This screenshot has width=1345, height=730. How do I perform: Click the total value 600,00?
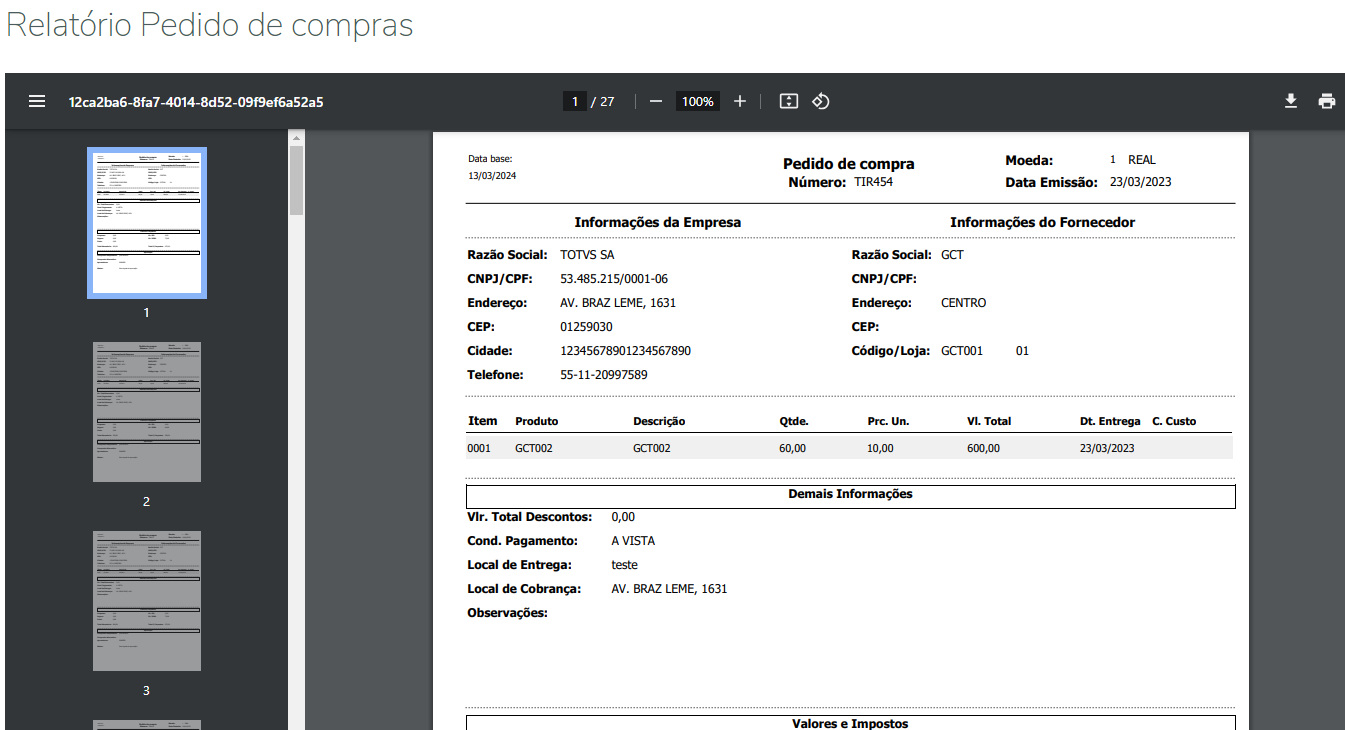(x=983, y=448)
